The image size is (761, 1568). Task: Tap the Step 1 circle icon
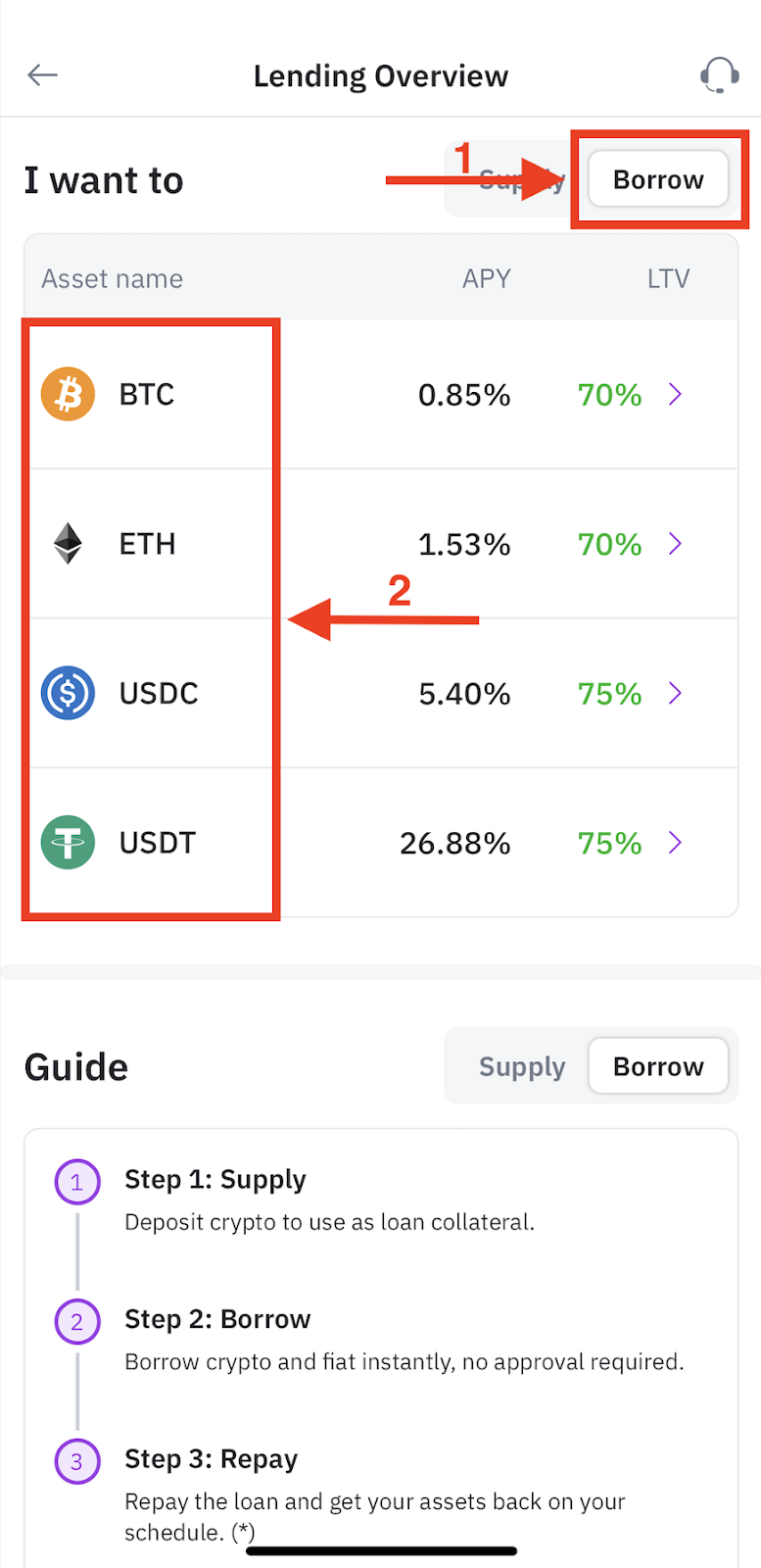(x=77, y=1182)
